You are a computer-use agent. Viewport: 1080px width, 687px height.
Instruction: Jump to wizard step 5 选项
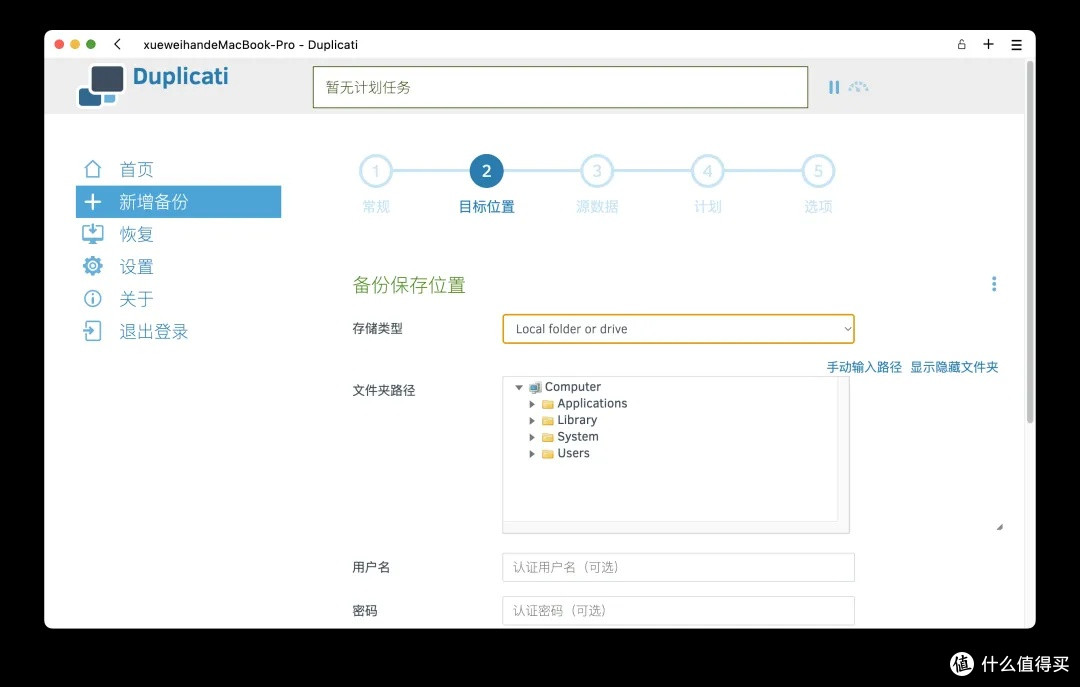coord(818,171)
